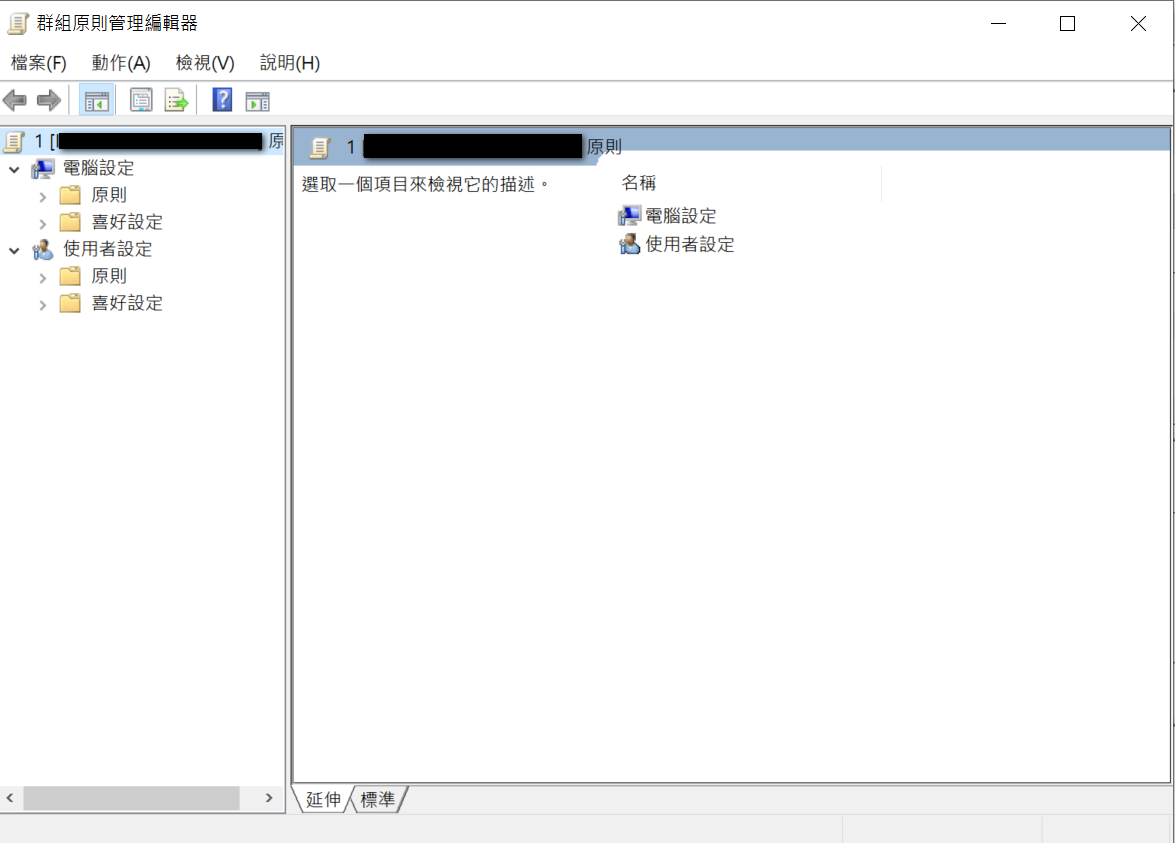The width and height of the screenshot is (1175, 843).
Task: Collapse the 電腦設定 node in the tree
Action: [x=14, y=169]
